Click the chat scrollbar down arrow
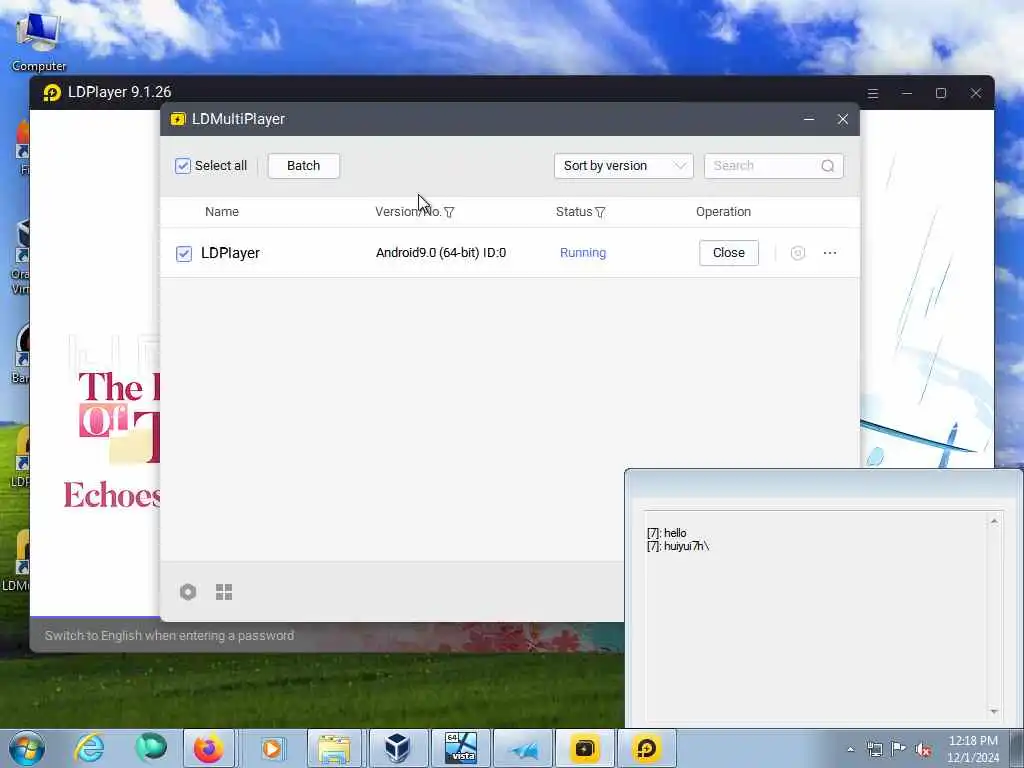Image resolution: width=1024 pixels, height=768 pixels. [994, 711]
